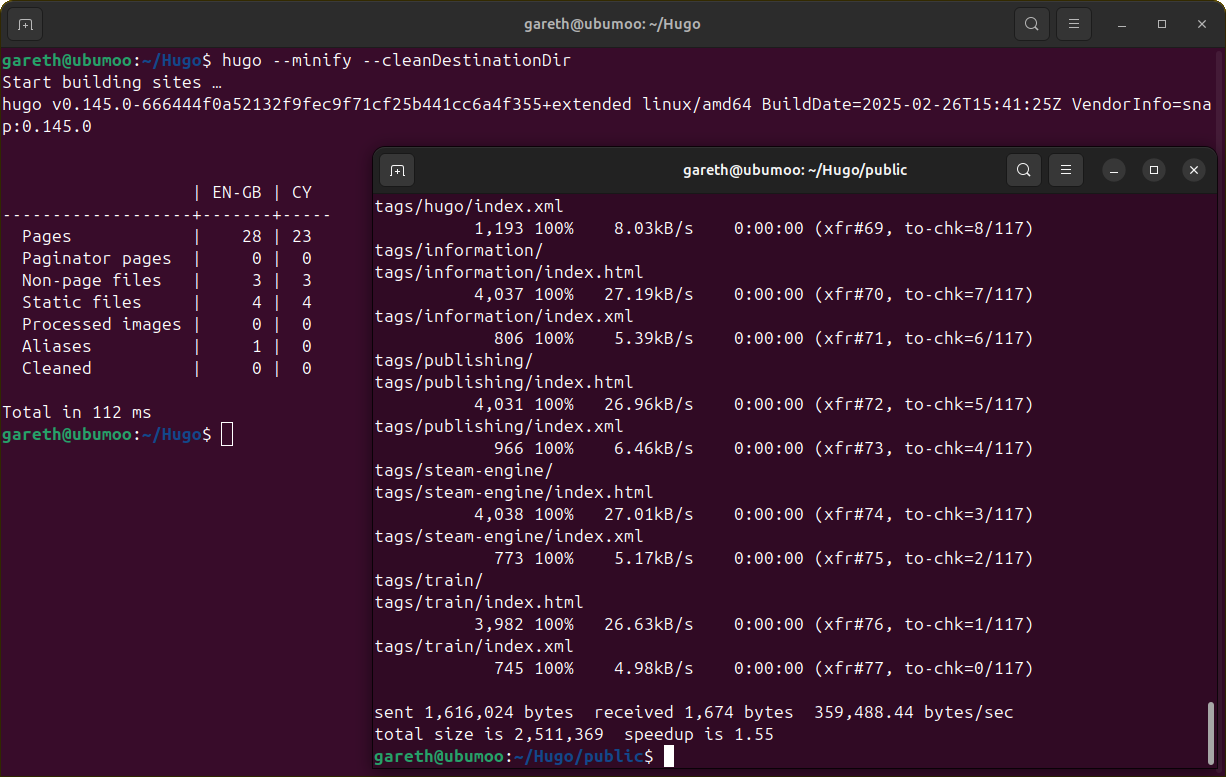Search in the ~/Hugo/public terminal window

1023,170
